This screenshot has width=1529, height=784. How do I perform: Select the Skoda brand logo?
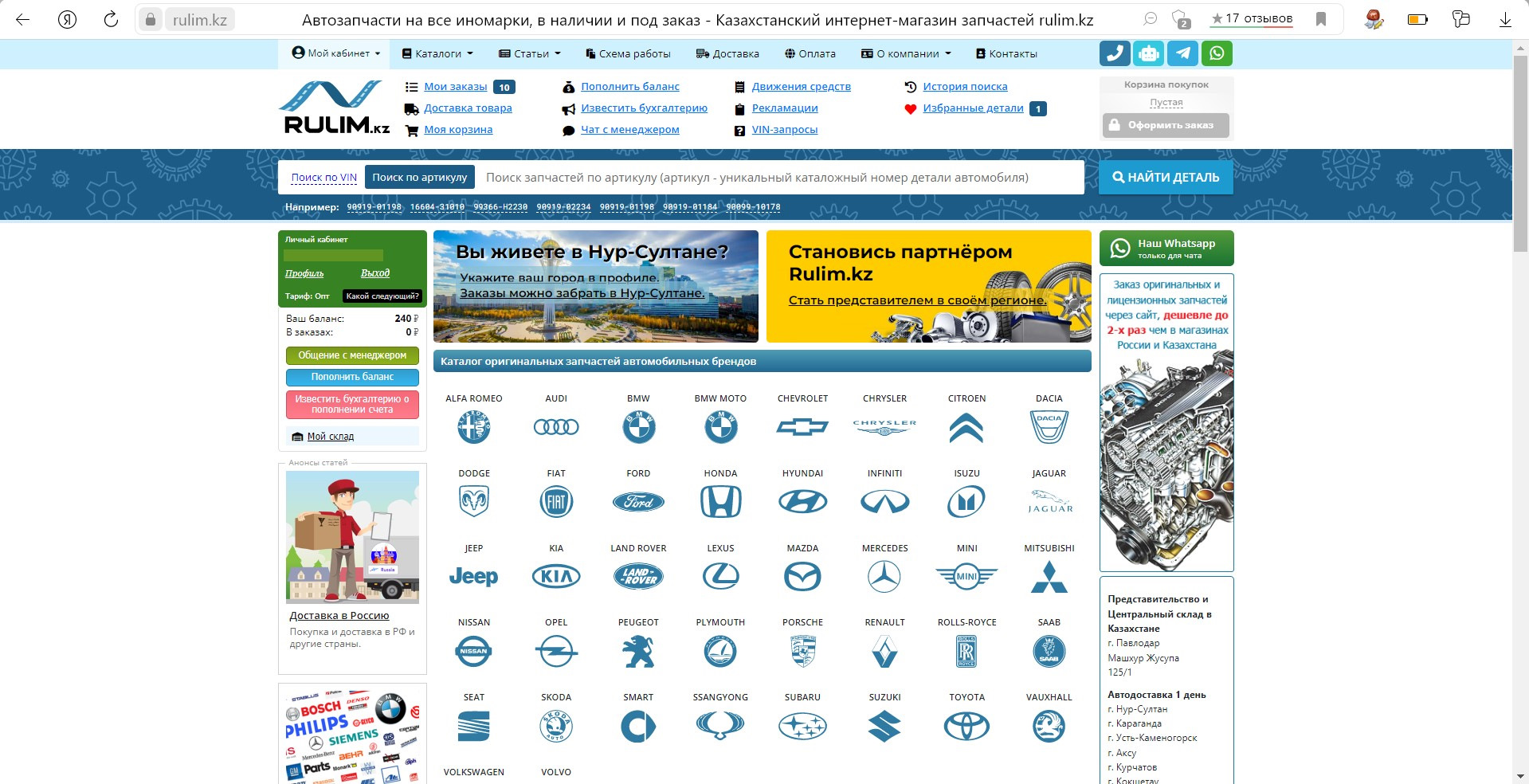(x=556, y=726)
